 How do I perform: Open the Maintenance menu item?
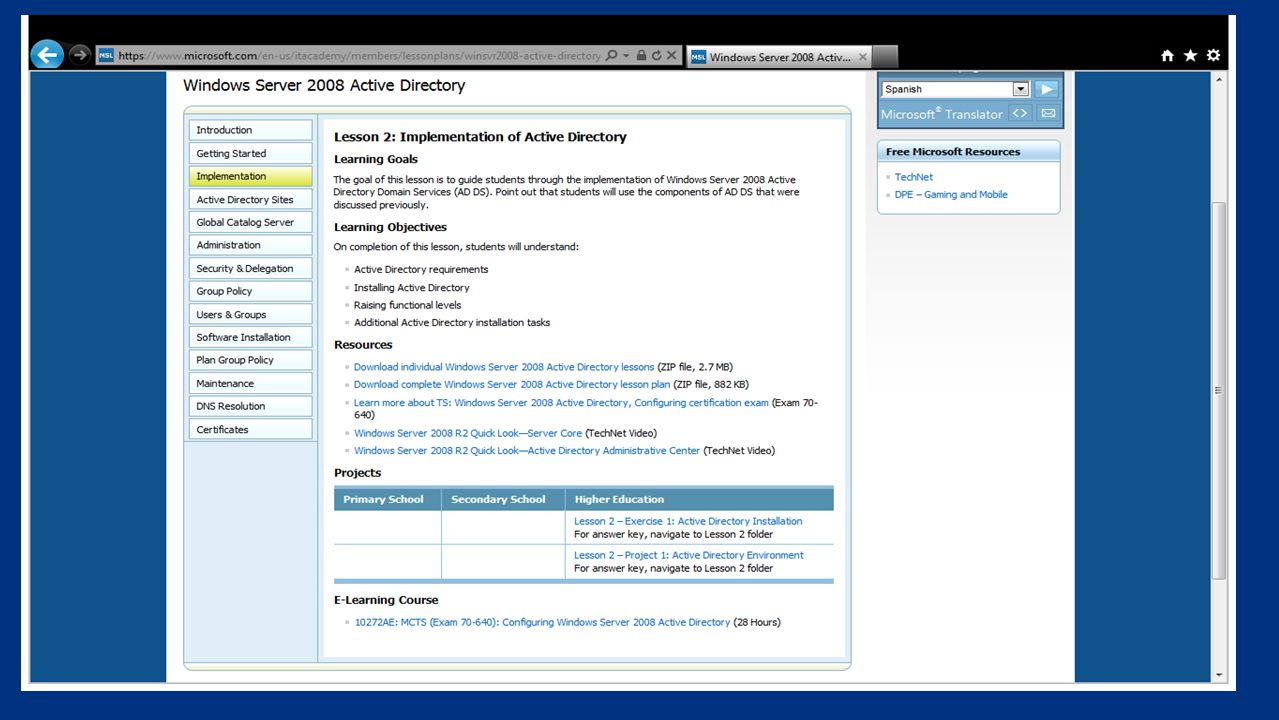[250, 383]
